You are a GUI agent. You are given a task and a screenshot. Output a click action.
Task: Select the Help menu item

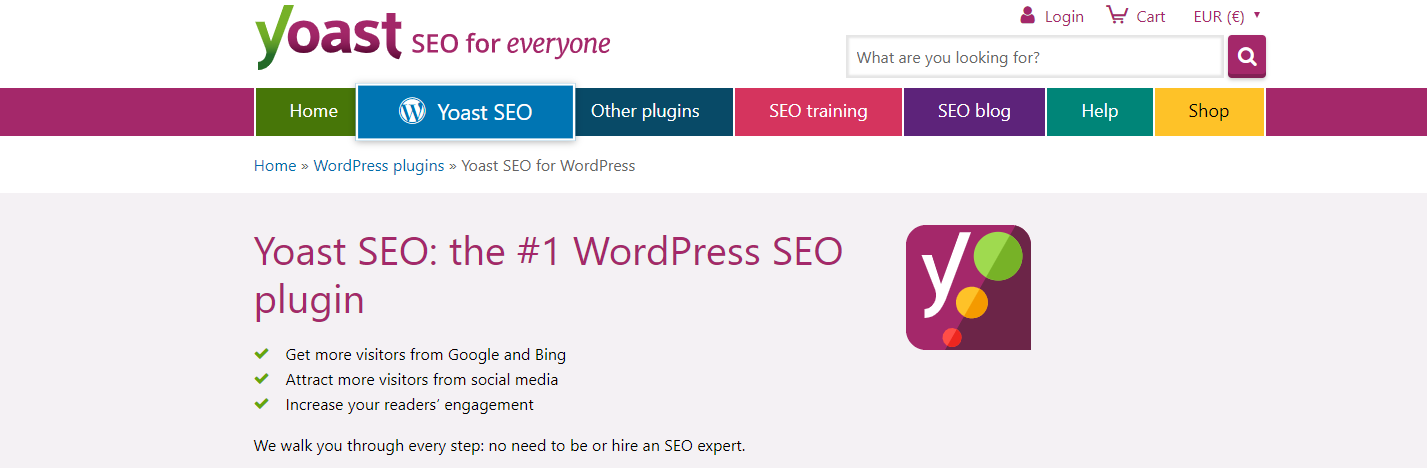pyautogui.click(x=1099, y=111)
